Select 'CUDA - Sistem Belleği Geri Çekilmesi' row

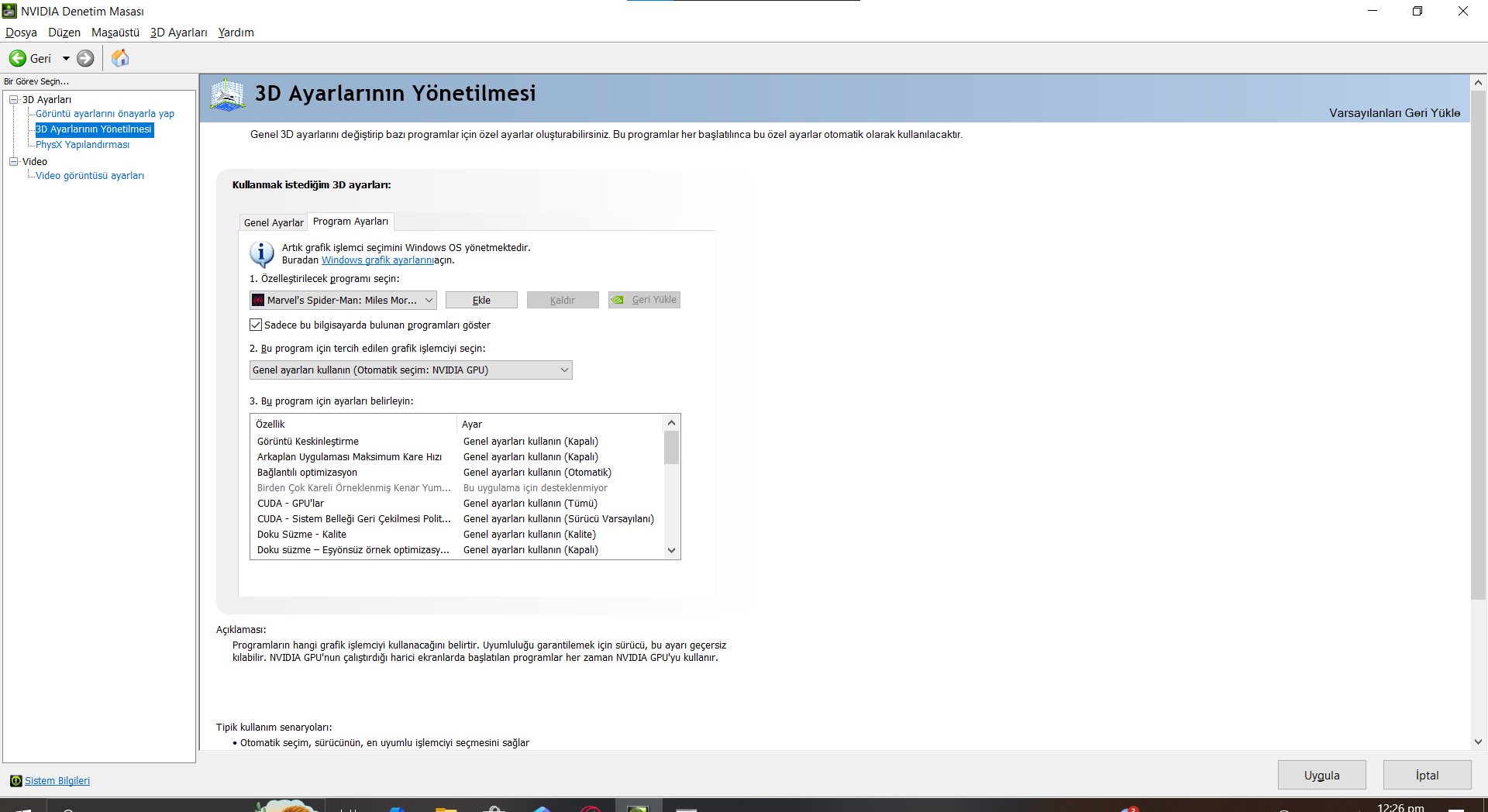point(457,519)
